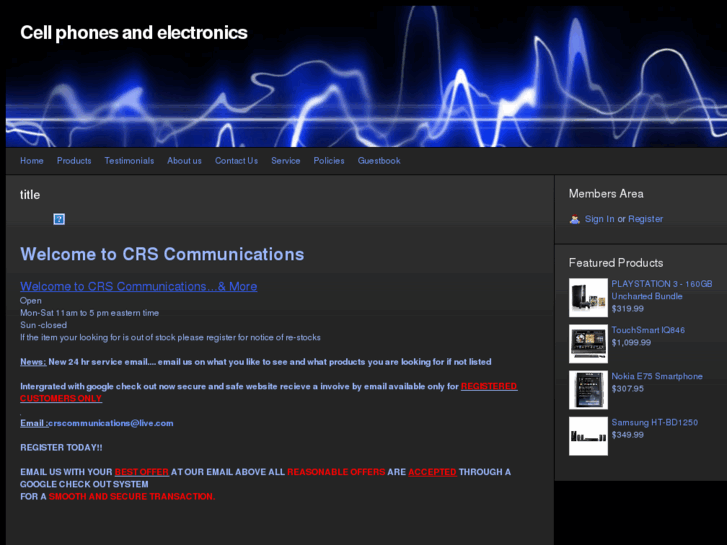The height and width of the screenshot is (545, 727).
Task: Click the PlayStation 3 product thumbnail
Action: click(x=588, y=297)
